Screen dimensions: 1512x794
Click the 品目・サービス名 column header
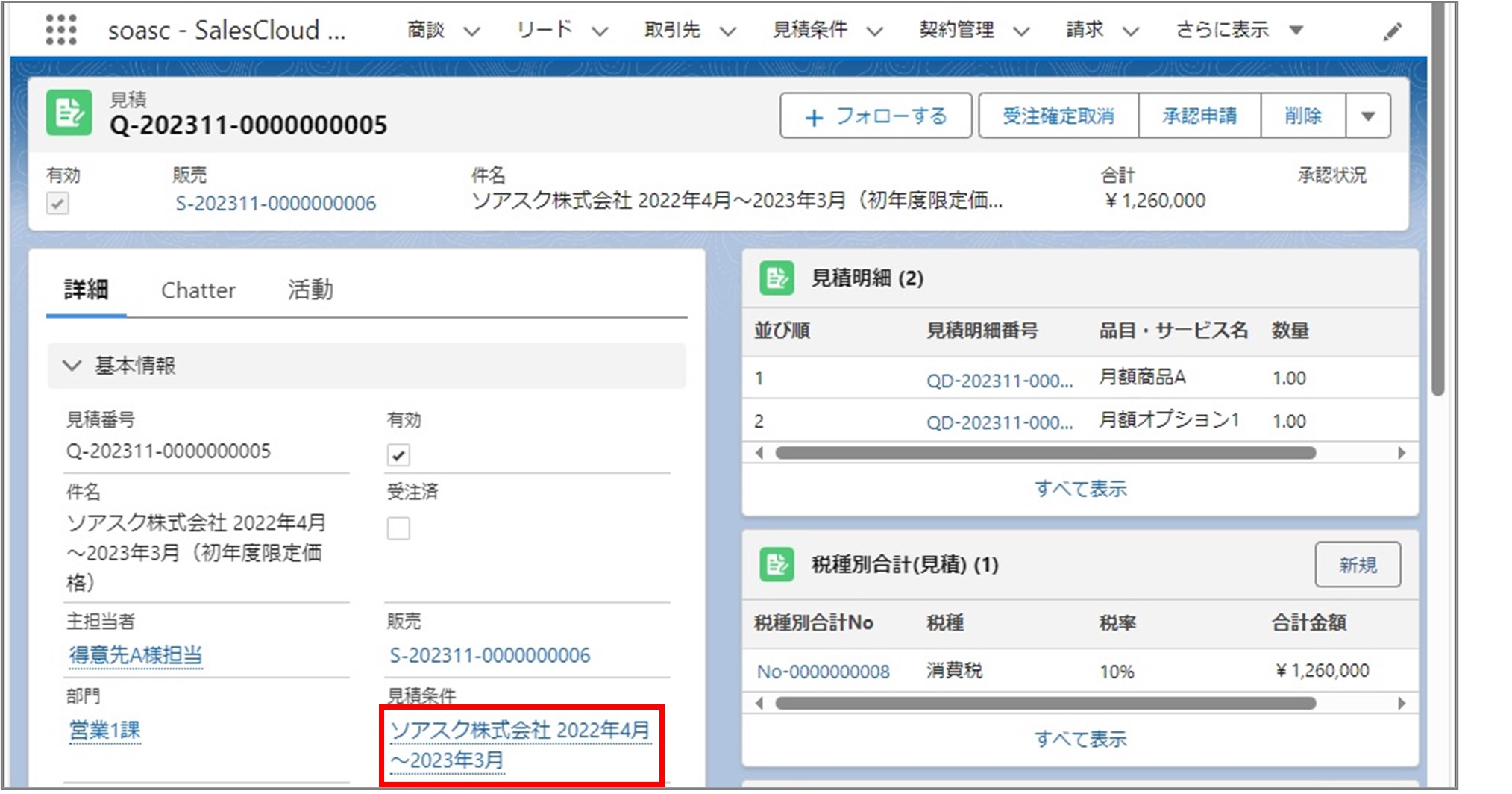pyautogui.click(x=1173, y=331)
